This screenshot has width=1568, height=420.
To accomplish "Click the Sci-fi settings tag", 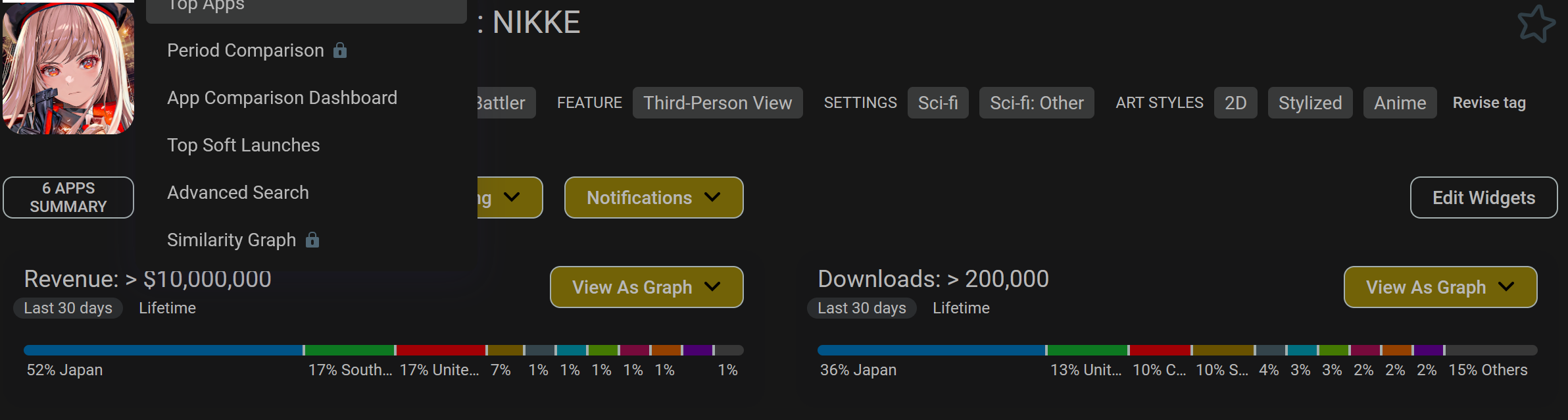I will click(x=938, y=103).
